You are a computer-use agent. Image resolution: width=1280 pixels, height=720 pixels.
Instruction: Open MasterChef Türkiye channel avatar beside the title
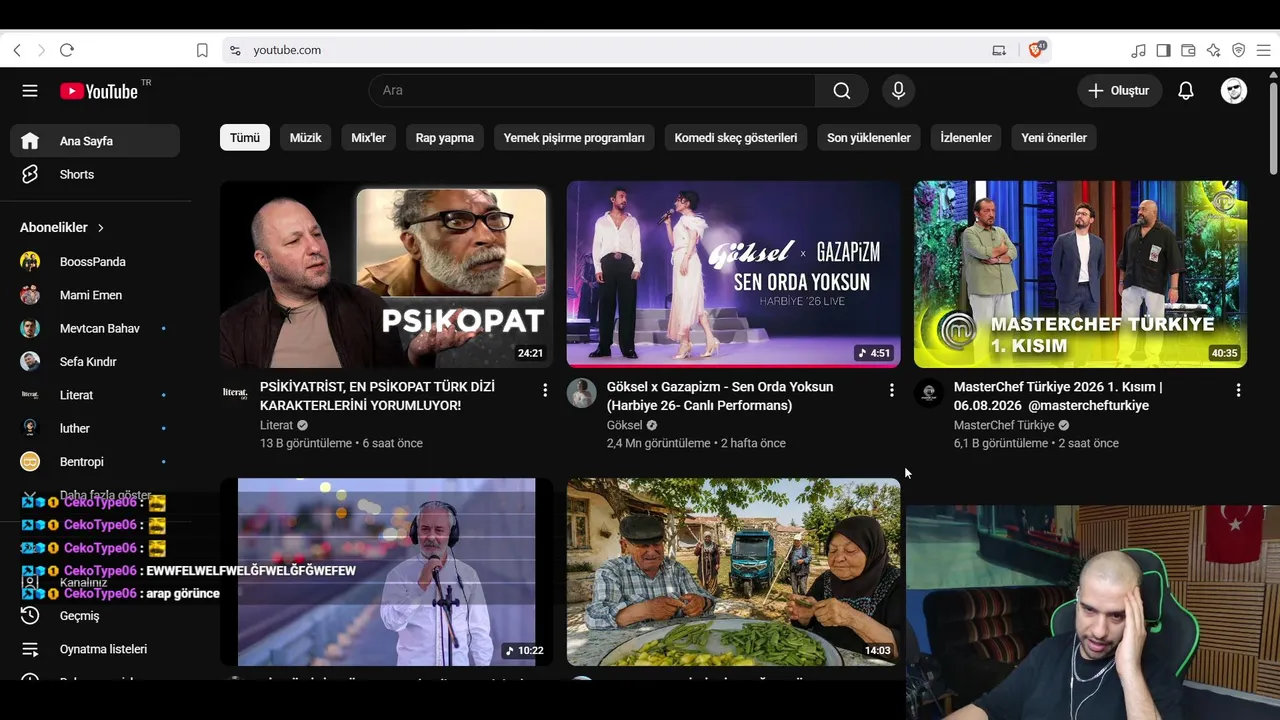(x=928, y=394)
